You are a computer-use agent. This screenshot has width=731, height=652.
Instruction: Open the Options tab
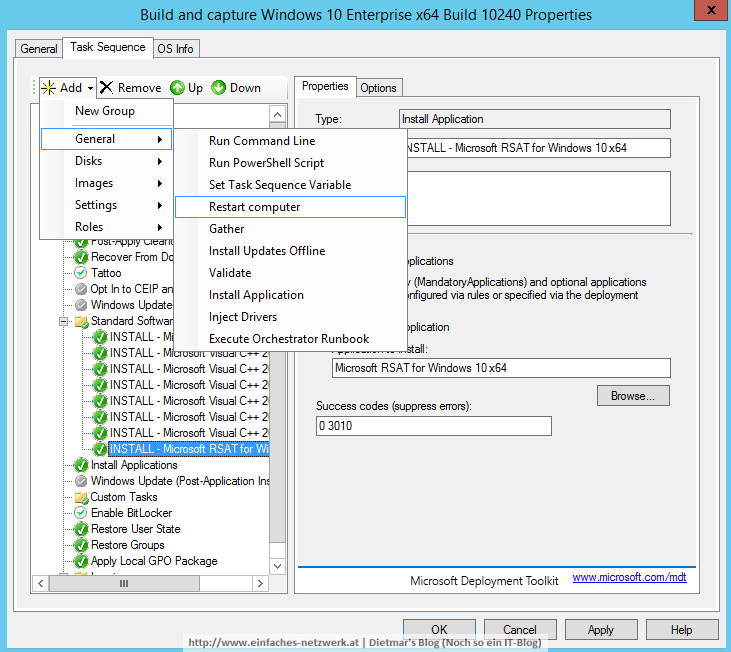378,88
